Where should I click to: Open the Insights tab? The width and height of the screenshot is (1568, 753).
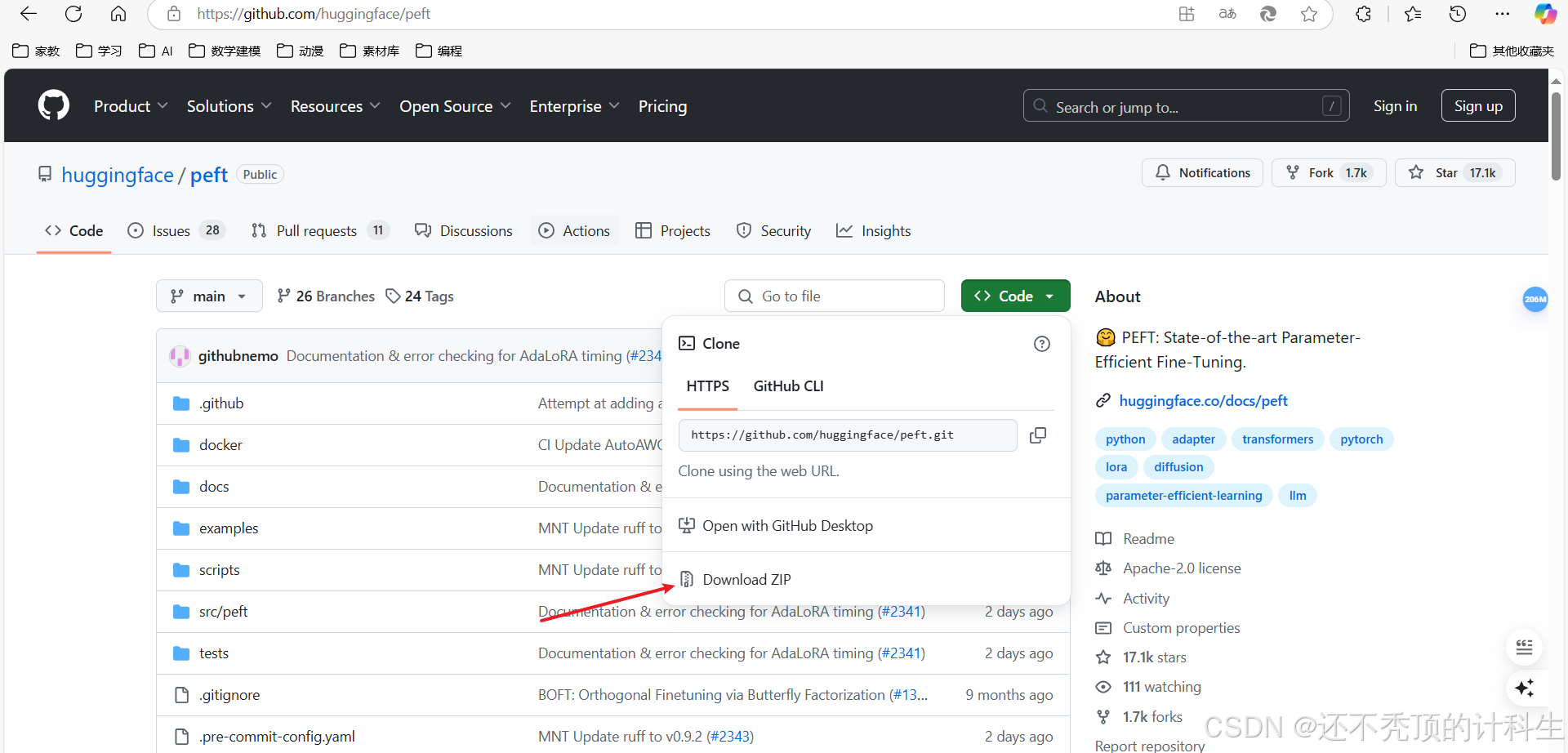873,231
